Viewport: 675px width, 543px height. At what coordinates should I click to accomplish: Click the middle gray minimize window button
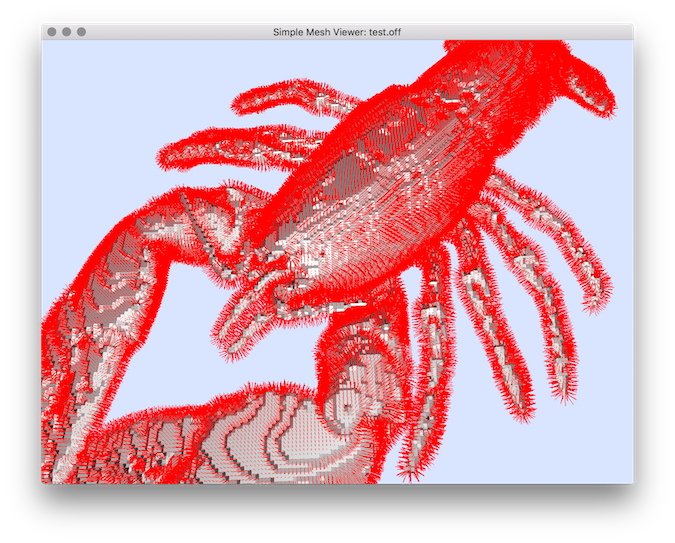(x=67, y=32)
